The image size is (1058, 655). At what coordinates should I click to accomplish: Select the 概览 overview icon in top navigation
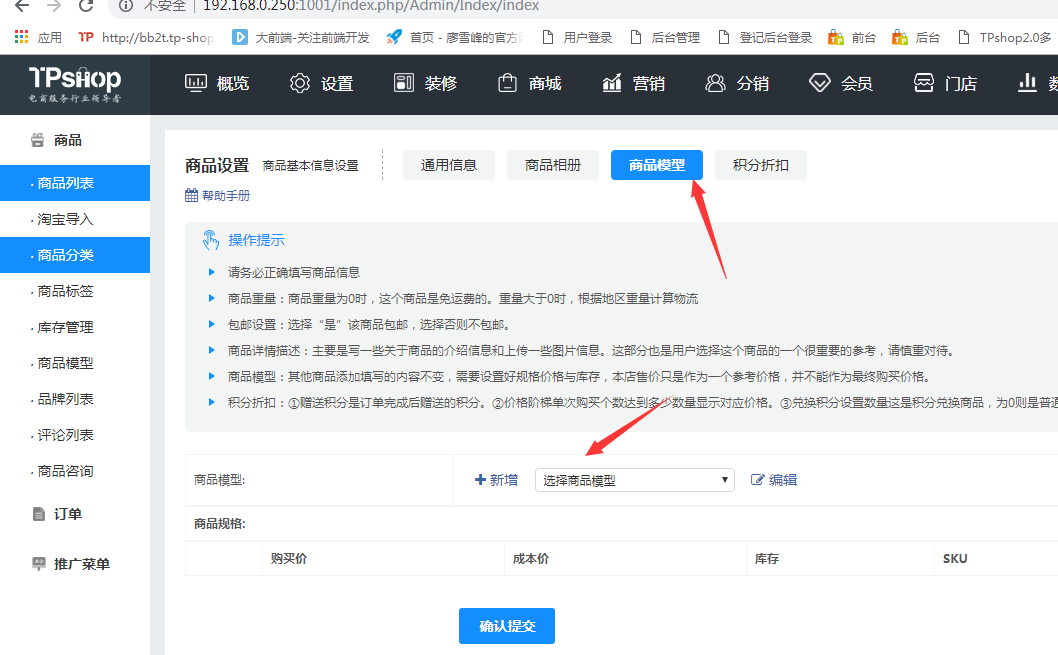(197, 83)
